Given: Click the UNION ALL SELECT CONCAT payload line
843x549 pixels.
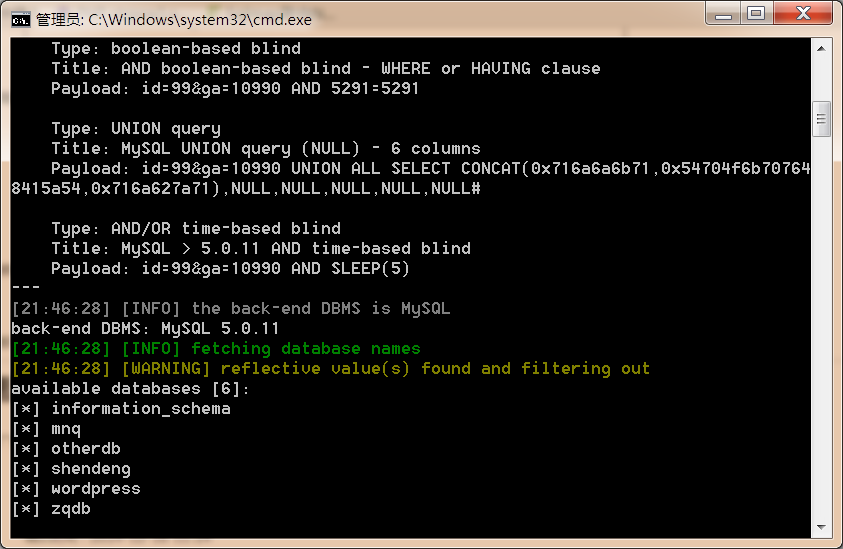Looking at the screenshot, I should pyautogui.click(x=431, y=168).
